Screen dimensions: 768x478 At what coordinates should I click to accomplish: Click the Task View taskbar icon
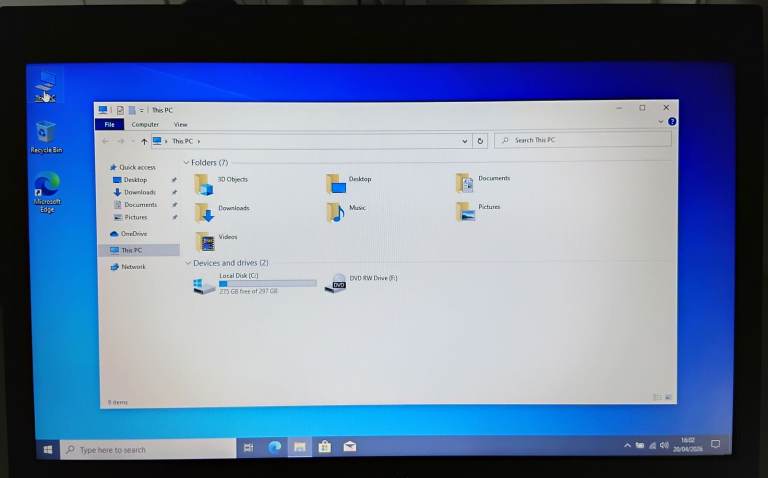[248, 447]
